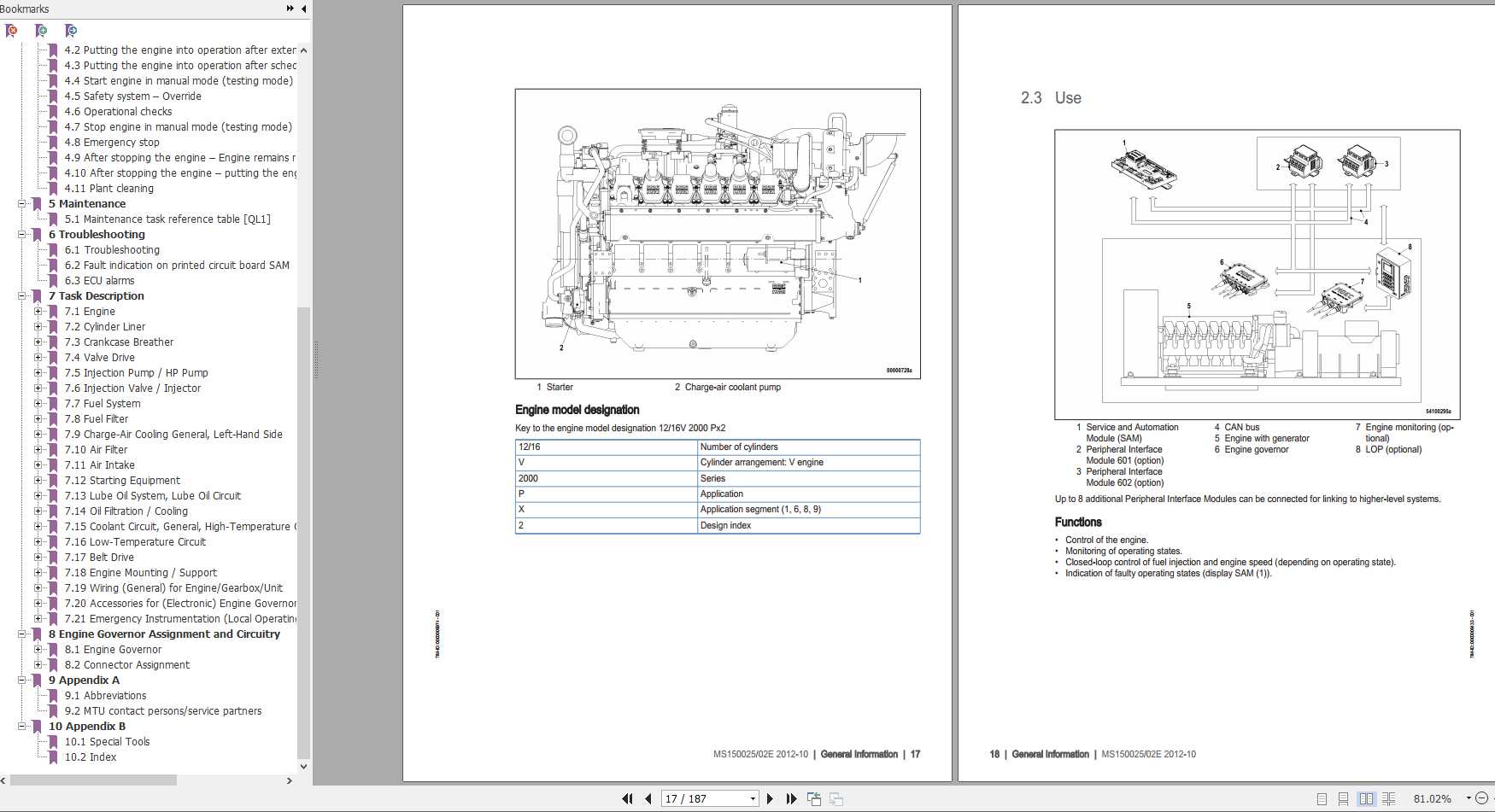Create a new bookmark with green plus icon
1495x812 pixels.
point(40,31)
